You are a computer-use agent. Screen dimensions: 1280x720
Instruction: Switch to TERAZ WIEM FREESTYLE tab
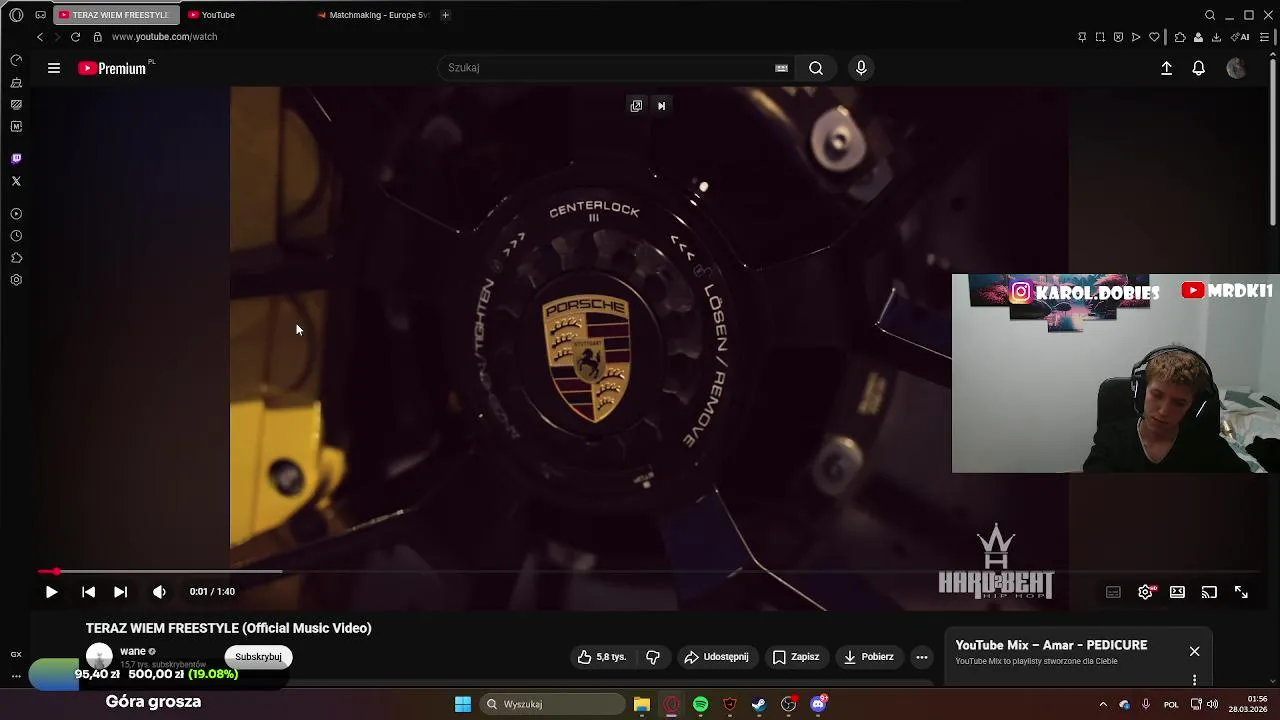(x=114, y=15)
